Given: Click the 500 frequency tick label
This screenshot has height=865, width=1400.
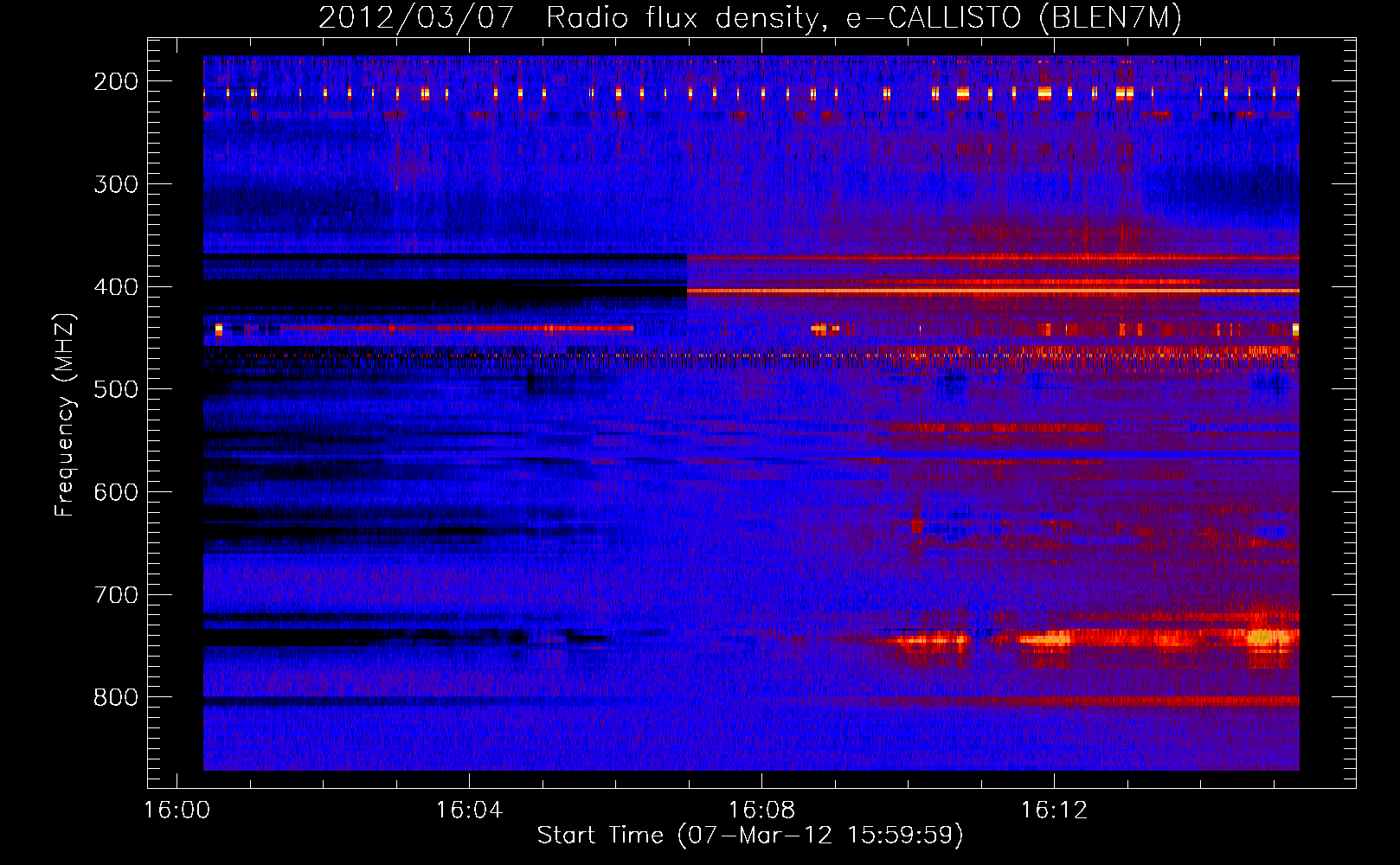Looking at the screenshot, I should pyautogui.click(x=116, y=389).
